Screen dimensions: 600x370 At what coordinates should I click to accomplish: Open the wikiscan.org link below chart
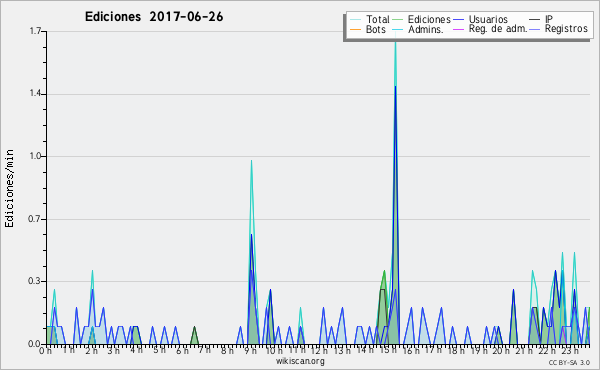[300, 361]
